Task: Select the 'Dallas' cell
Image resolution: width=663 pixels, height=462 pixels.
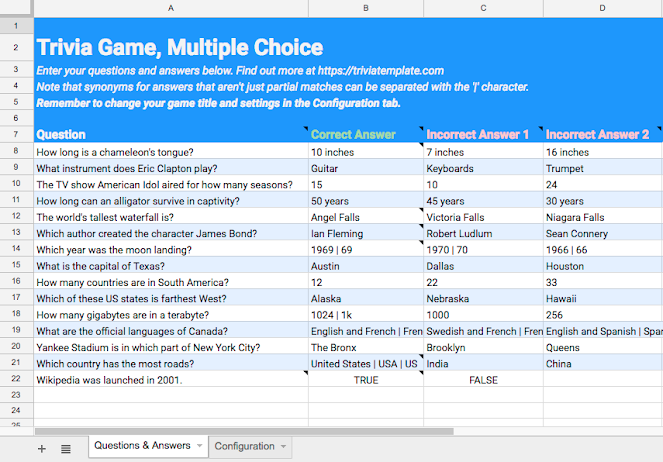Action: (x=483, y=265)
